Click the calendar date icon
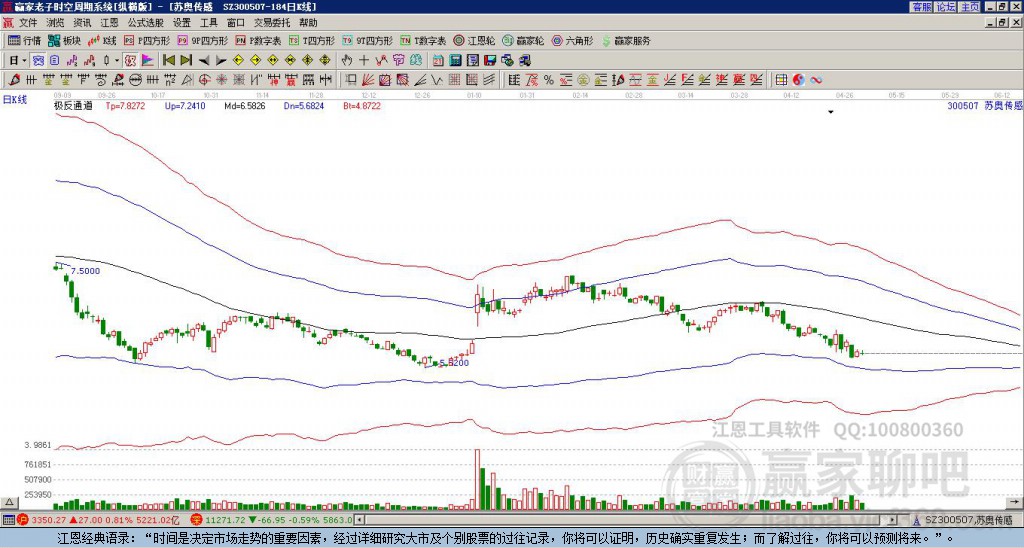This screenshot has height=548, width=1024. pyautogui.click(x=438, y=61)
